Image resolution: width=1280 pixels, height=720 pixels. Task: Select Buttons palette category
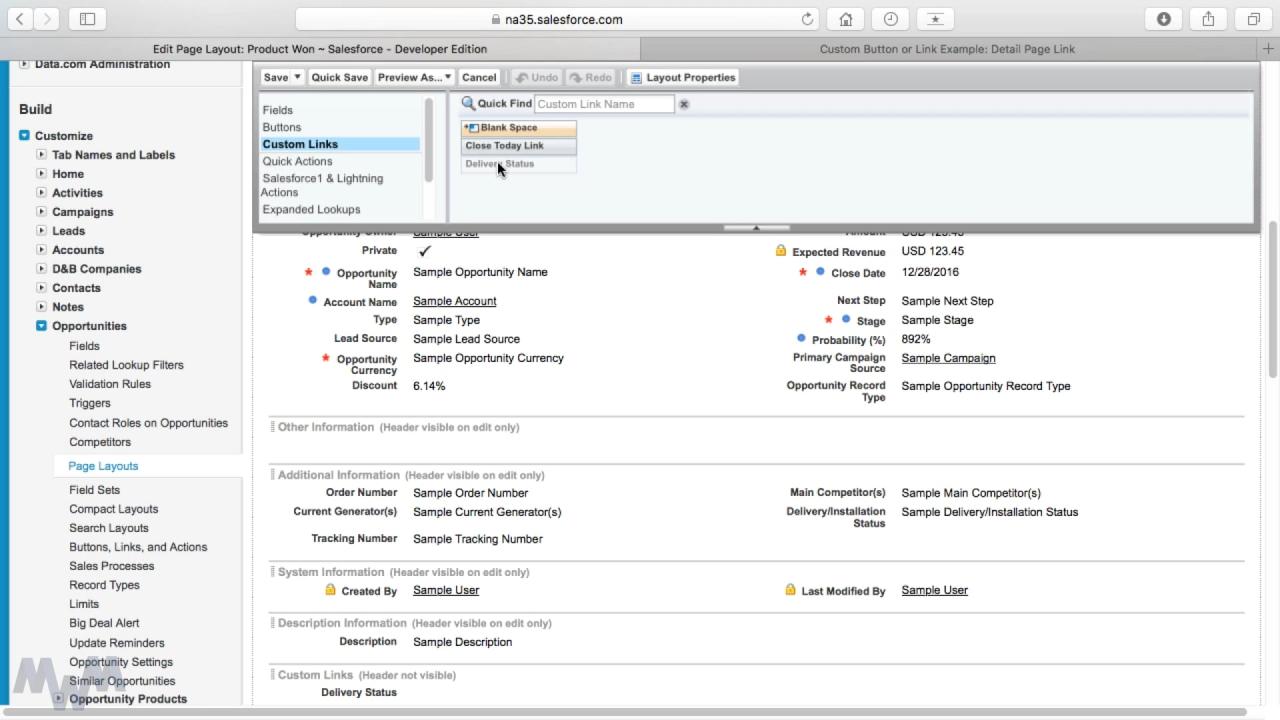pyautogui.click(x=282, y=127)
